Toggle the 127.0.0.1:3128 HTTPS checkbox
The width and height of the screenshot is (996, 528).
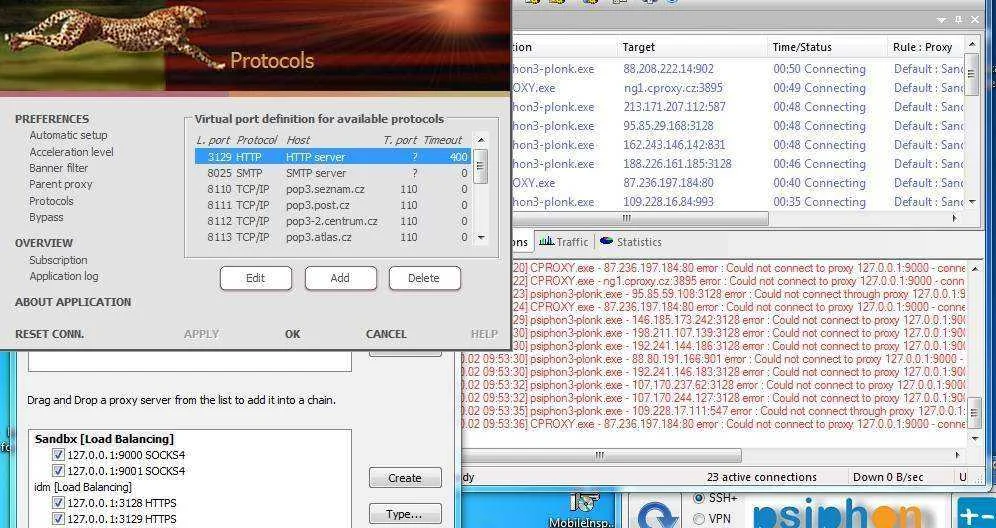click(x=58, y=503)
